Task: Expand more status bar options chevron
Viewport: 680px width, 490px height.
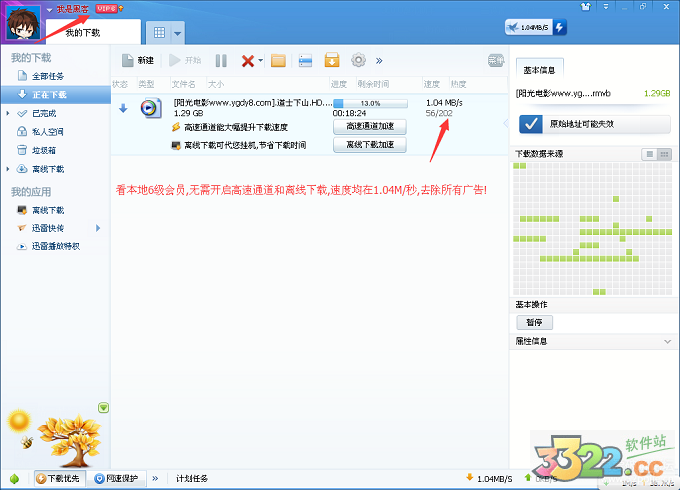Action: (155, 479)
